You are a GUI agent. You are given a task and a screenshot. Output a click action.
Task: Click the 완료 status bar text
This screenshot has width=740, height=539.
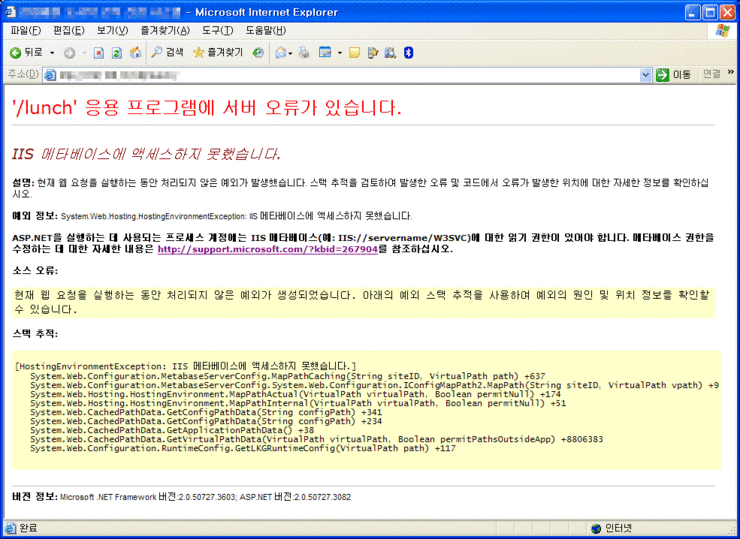tap(28, 528)
